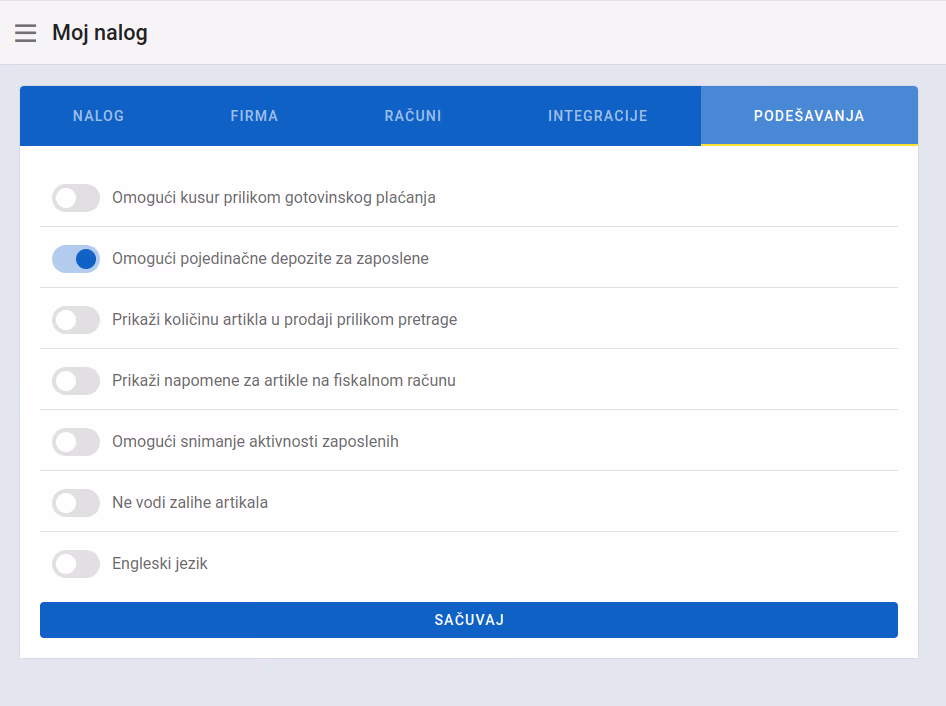The height and width of the screenshot is (706, 946).
Task: Click the 'Omogući snimanje aktivnosti zaposlenih' label
Action: (x=255, y=442)
